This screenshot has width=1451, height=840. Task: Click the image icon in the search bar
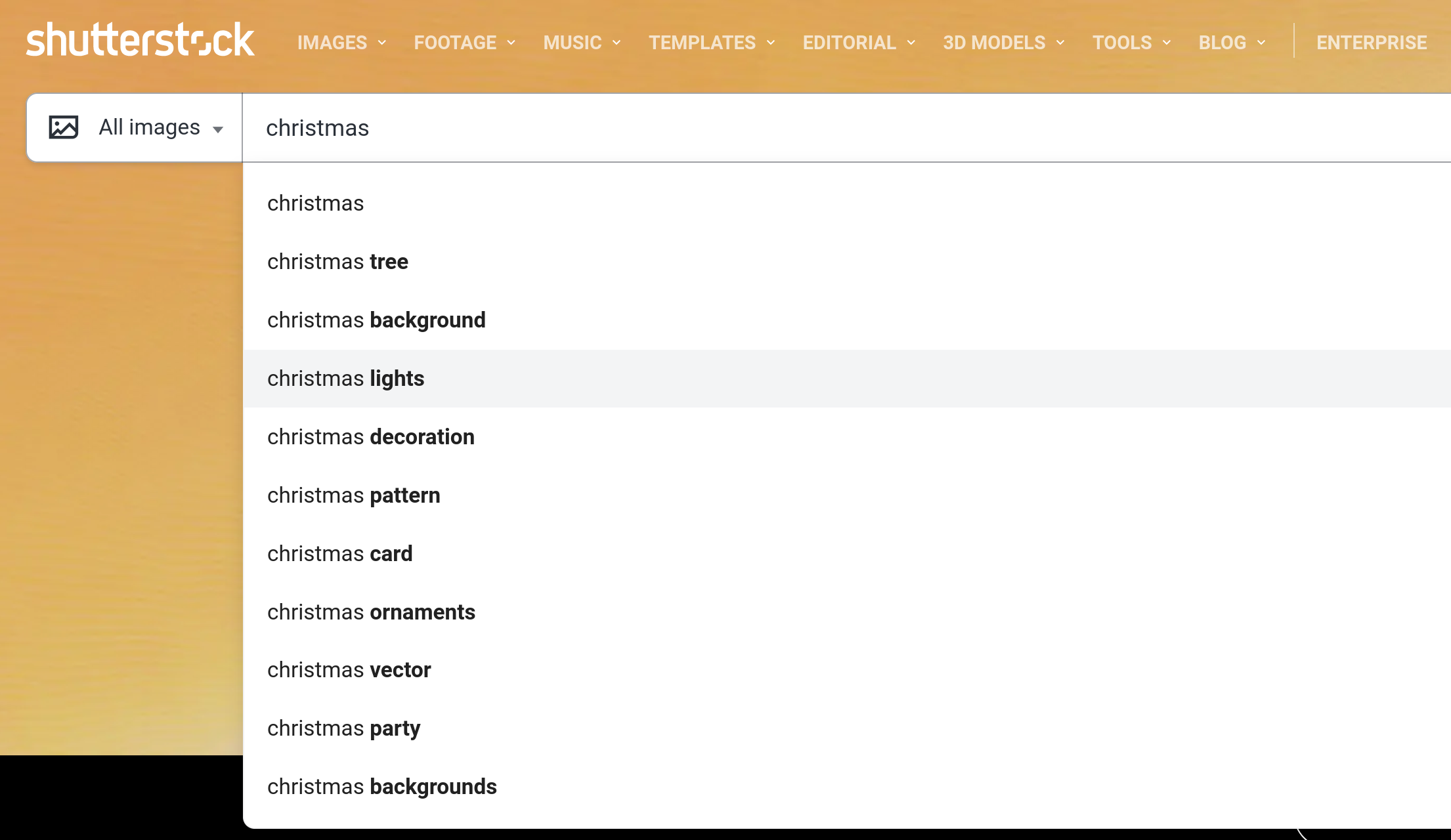tap(64, 127)
